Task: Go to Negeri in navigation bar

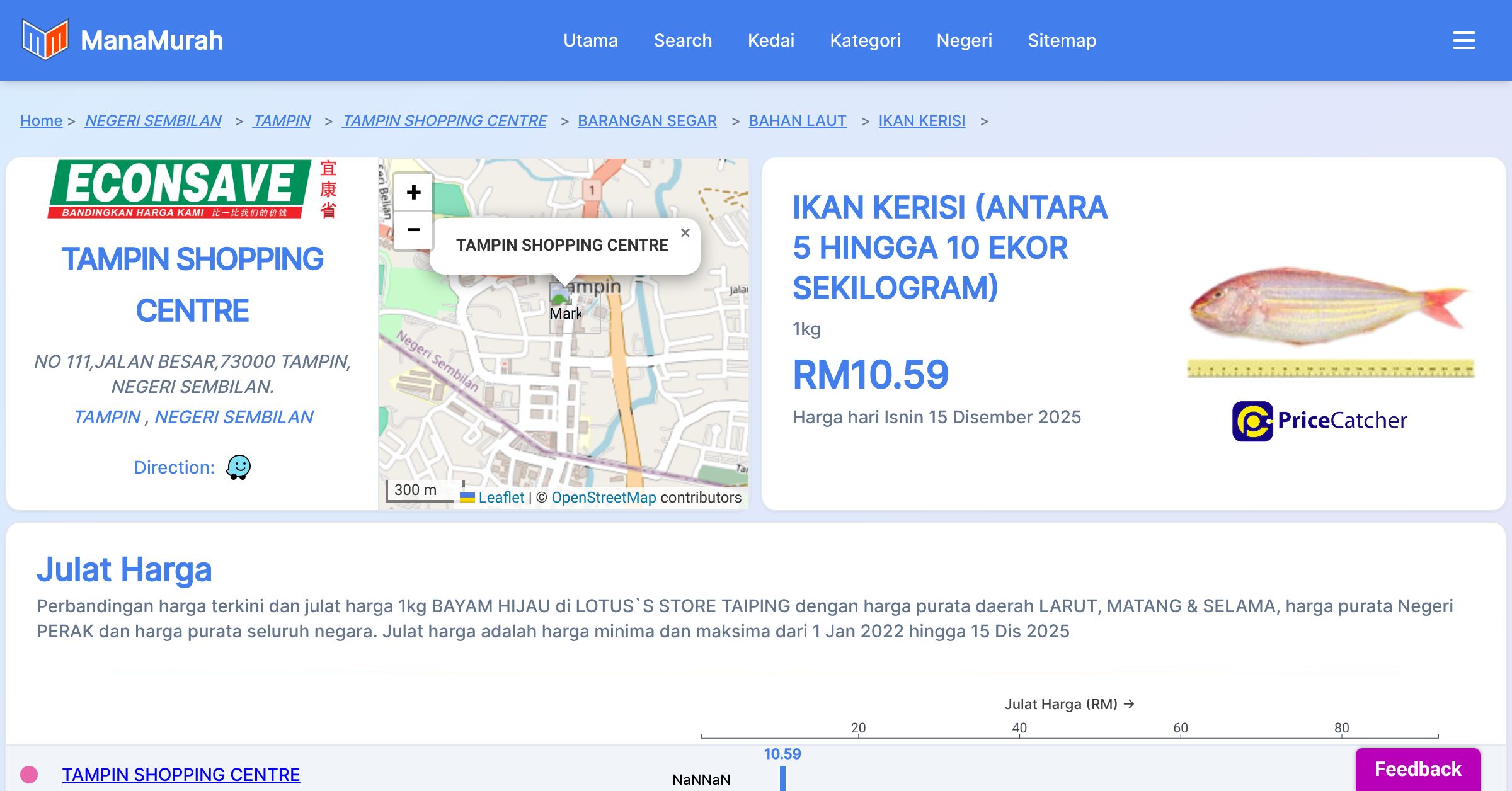Action: click(964, 40)
